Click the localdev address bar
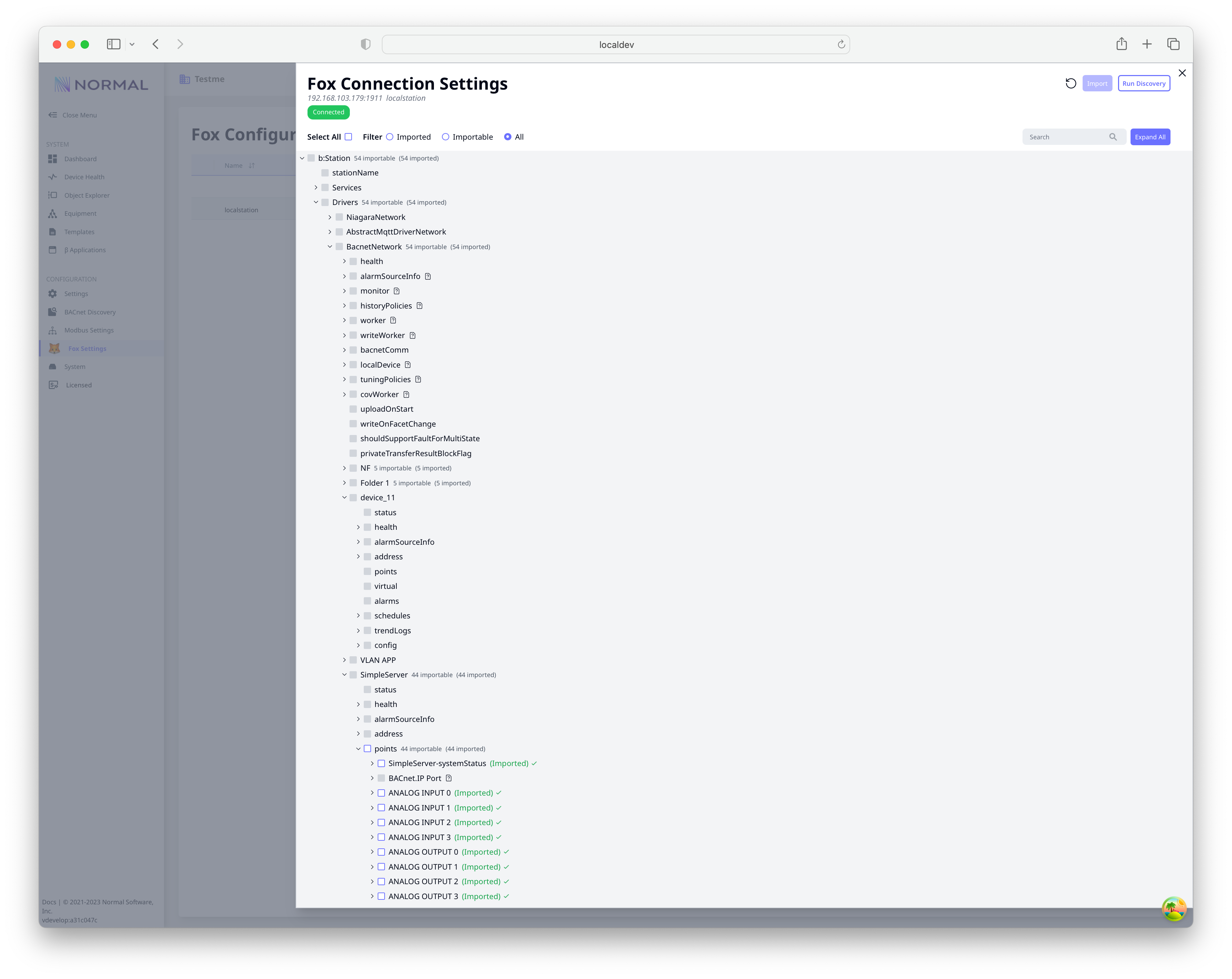Screen dimensions: 1232x979 click(x=616, y=44)
